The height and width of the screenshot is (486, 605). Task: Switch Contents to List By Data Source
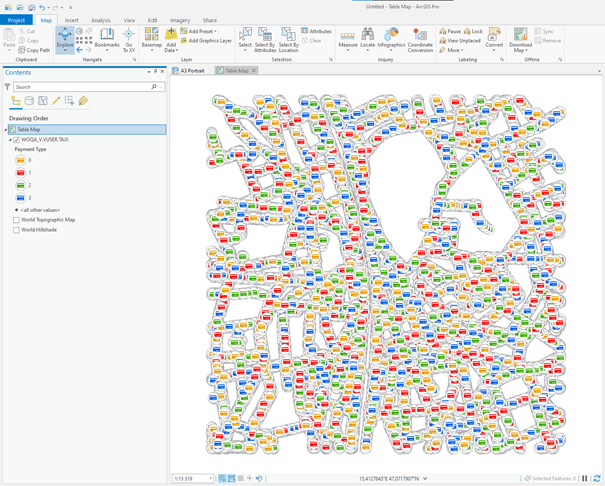(28, 101)
